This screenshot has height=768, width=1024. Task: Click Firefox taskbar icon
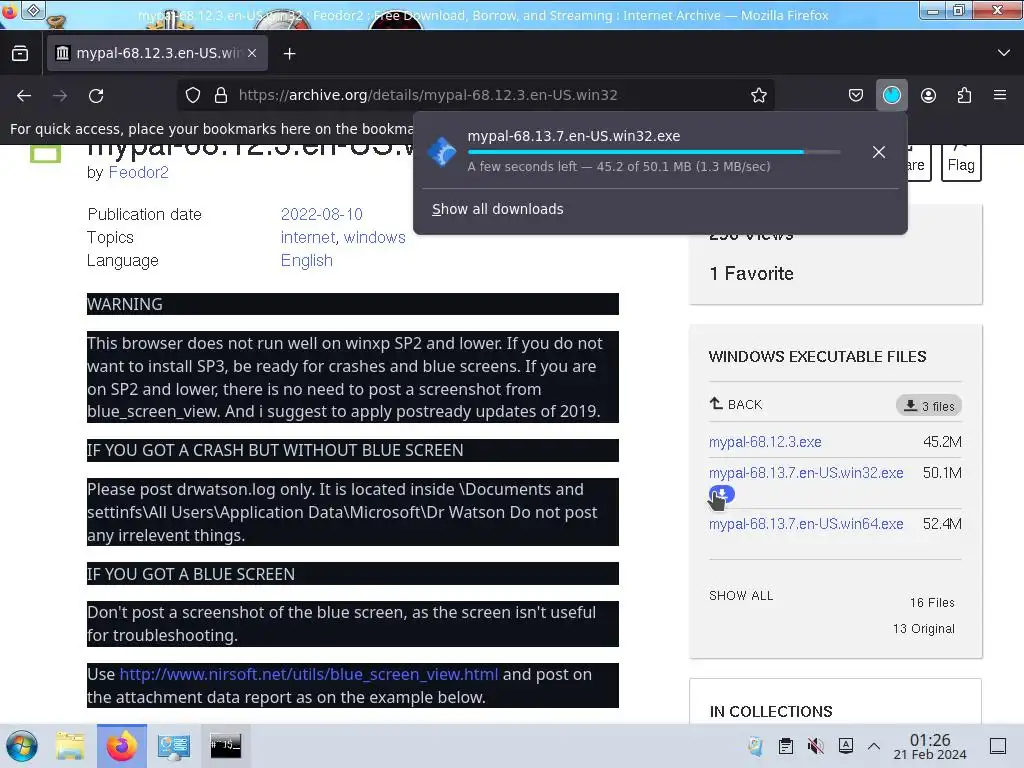[122, 746]
